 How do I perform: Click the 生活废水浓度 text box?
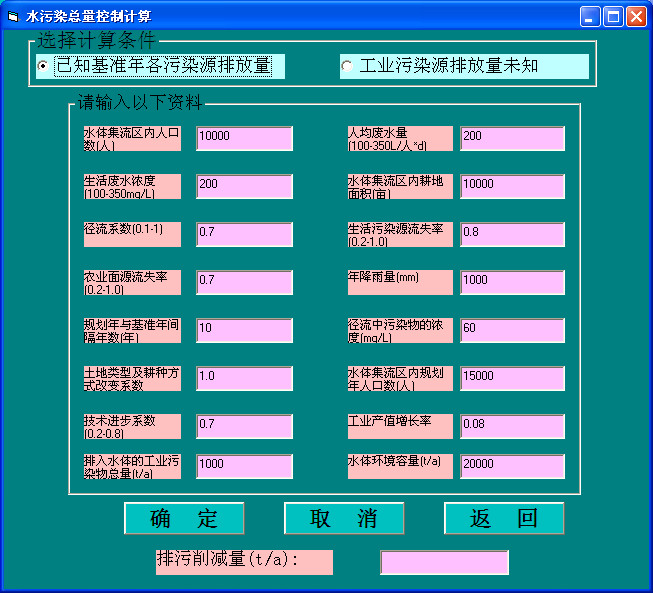point(244,186)
